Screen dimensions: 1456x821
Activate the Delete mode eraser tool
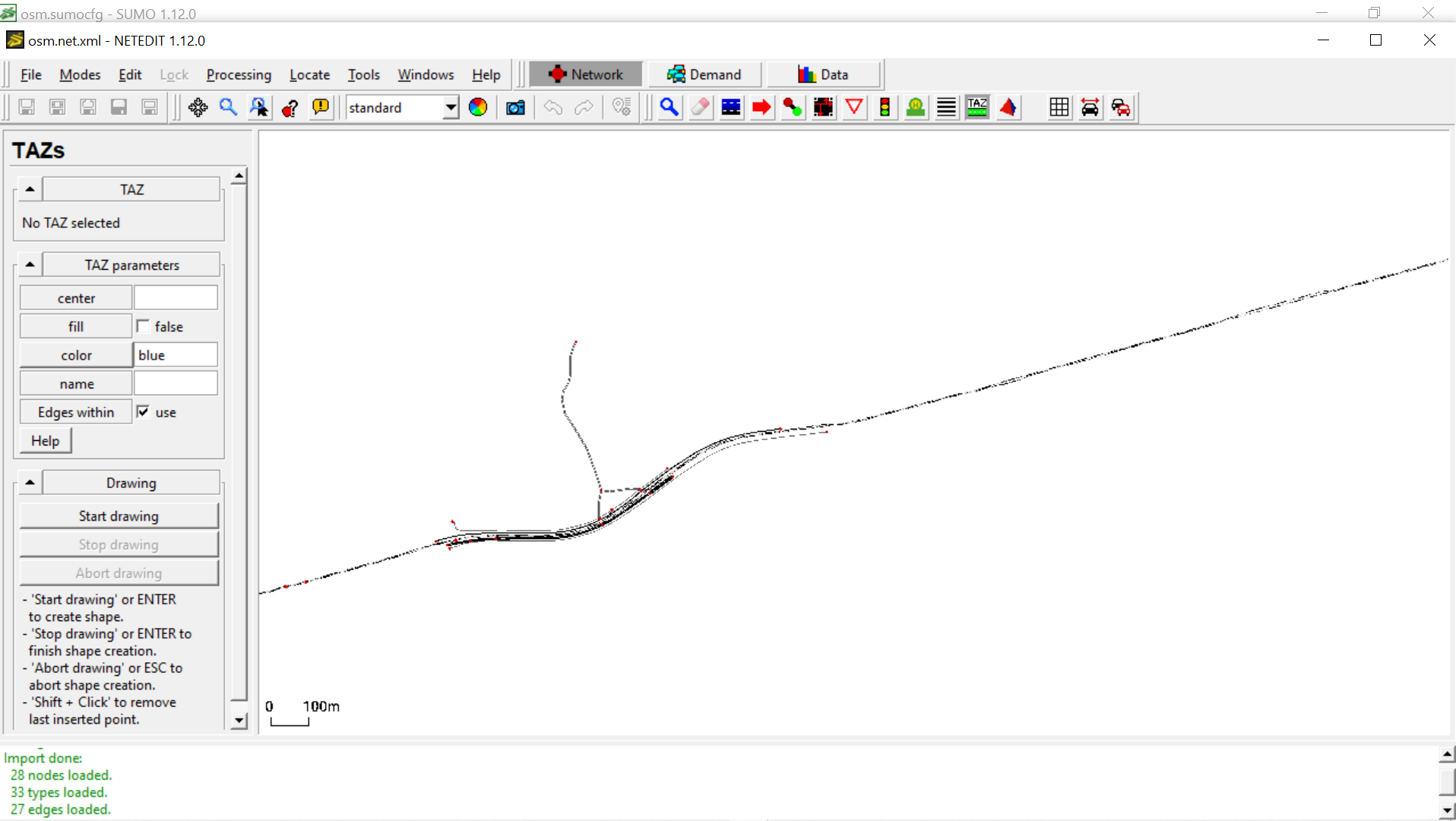coord(700,107)
